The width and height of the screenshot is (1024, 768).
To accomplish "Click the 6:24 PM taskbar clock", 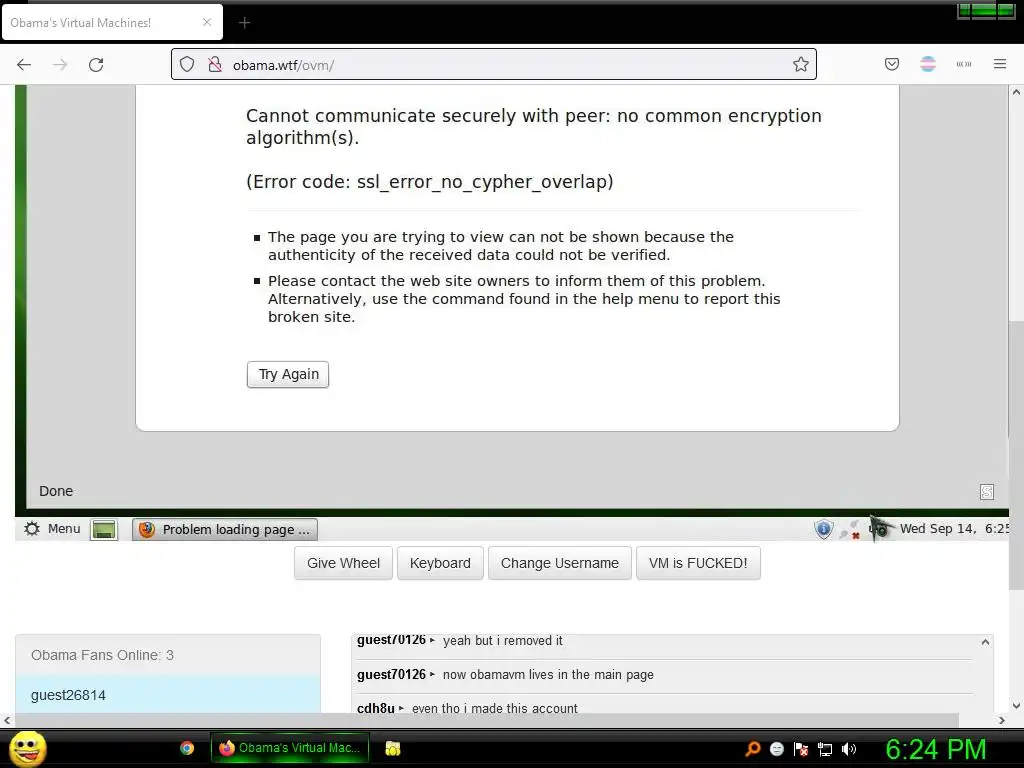I will tap(936, 749).
